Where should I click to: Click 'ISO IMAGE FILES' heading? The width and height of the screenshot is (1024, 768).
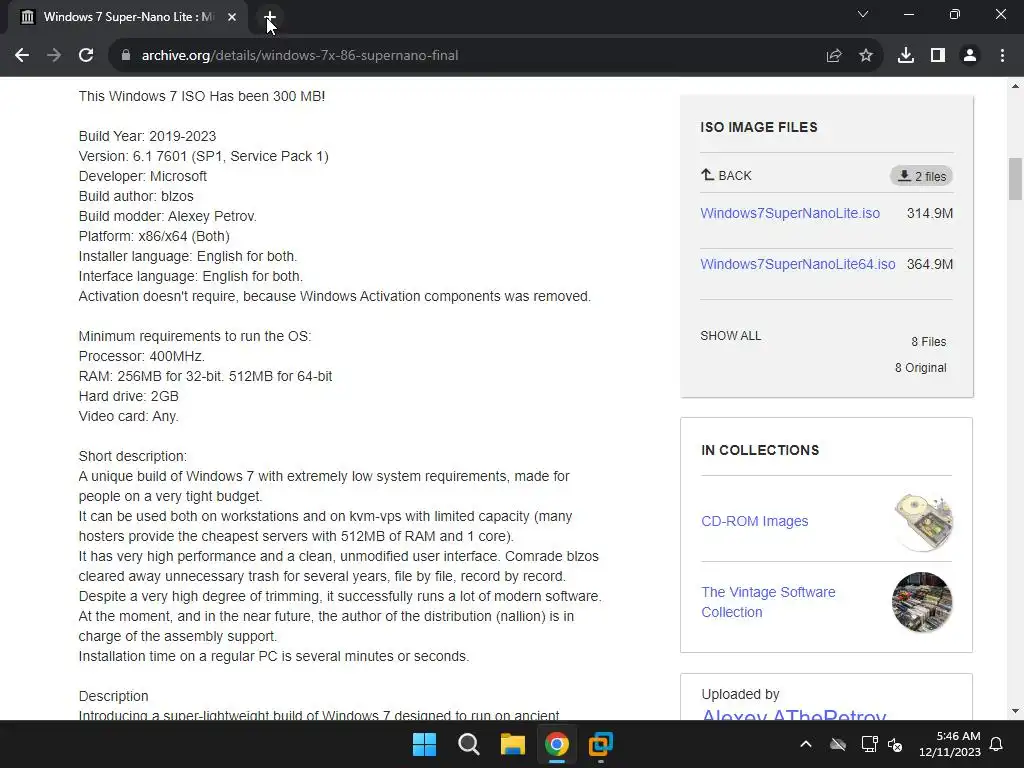click(x=759, y=127)
